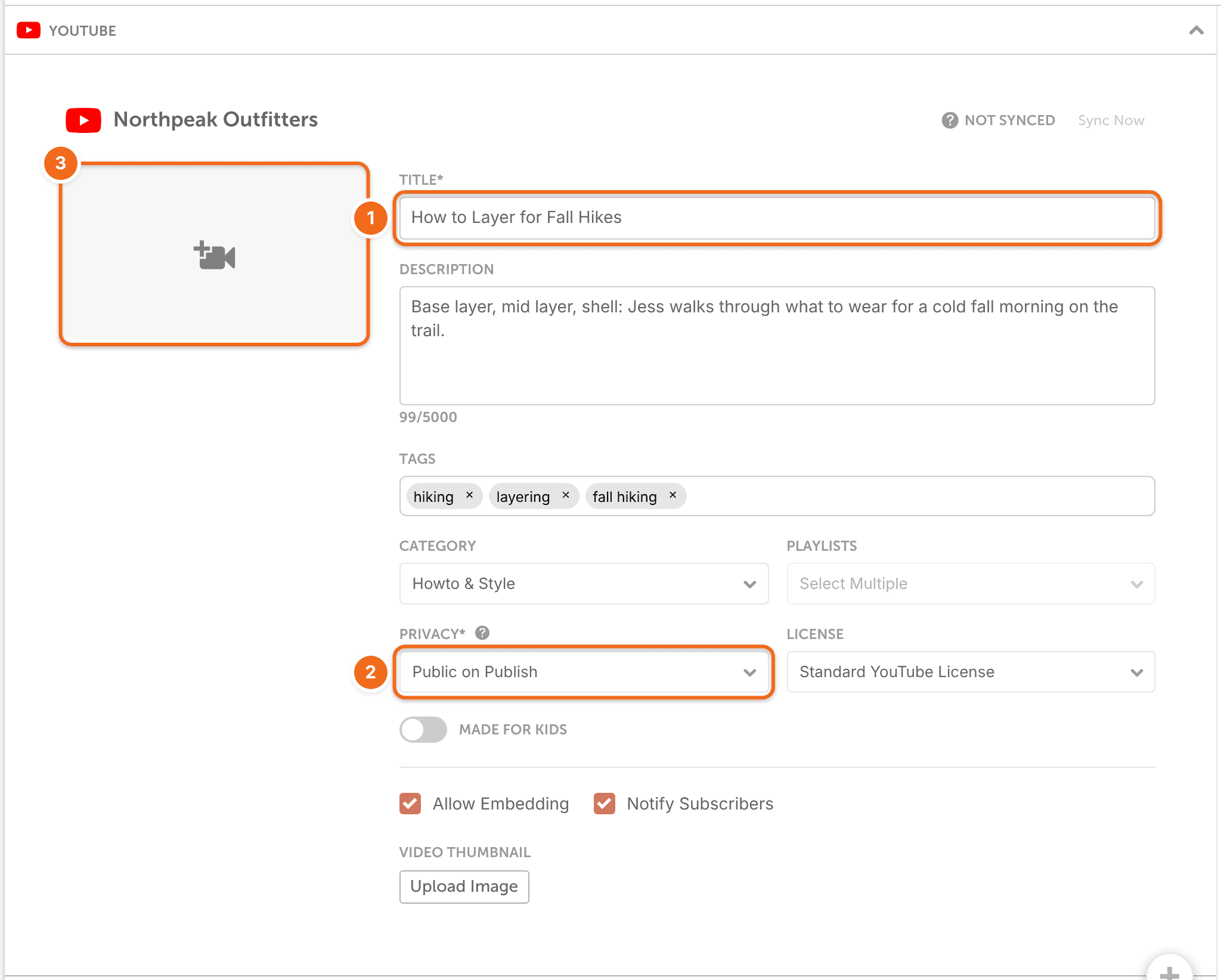Click into the Description text area
Image resolution: width=1221 pixels, height=980 pixels.
tap(777, 346)
